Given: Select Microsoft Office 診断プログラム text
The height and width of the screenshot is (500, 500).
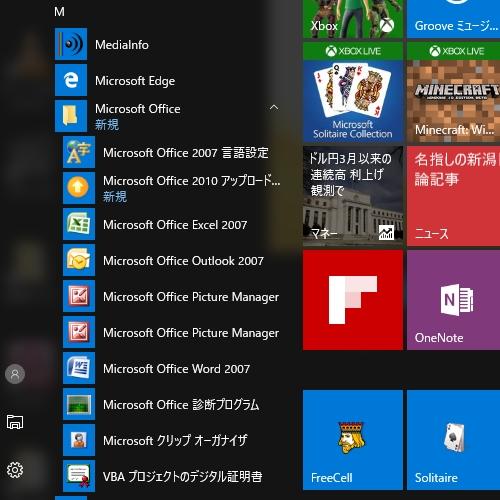Looking at the screenshot, I should [181, 405].
